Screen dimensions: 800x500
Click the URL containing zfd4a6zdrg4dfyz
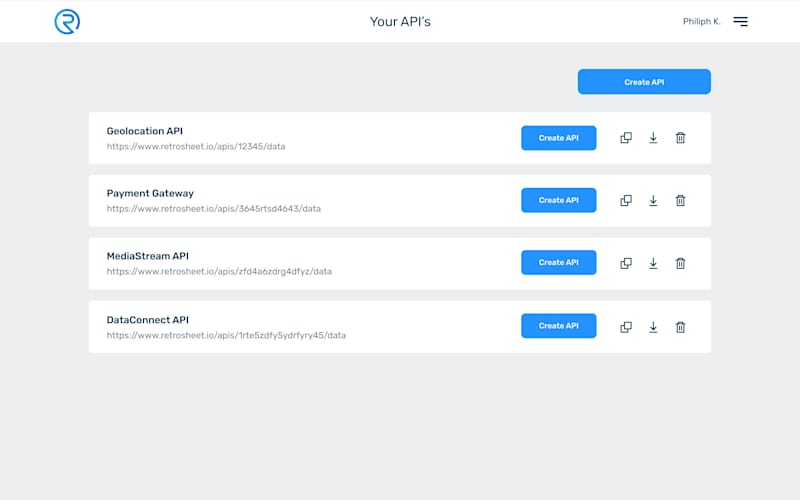click(219, 271)
